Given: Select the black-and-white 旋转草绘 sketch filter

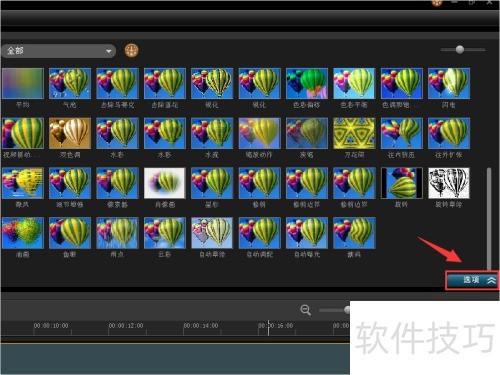Looking at the screenshot, I should click(x=449, y=183).
